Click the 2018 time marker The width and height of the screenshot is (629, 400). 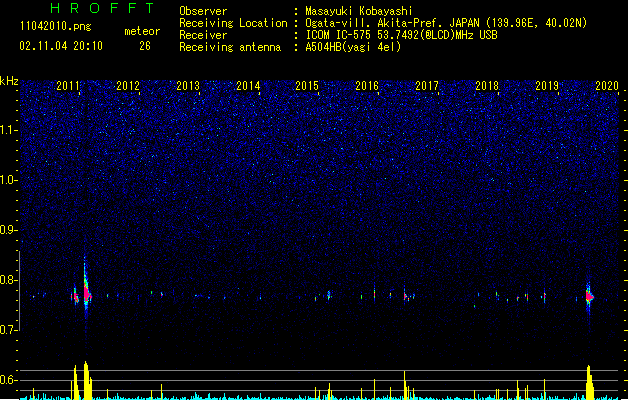(x=487, y=85)
